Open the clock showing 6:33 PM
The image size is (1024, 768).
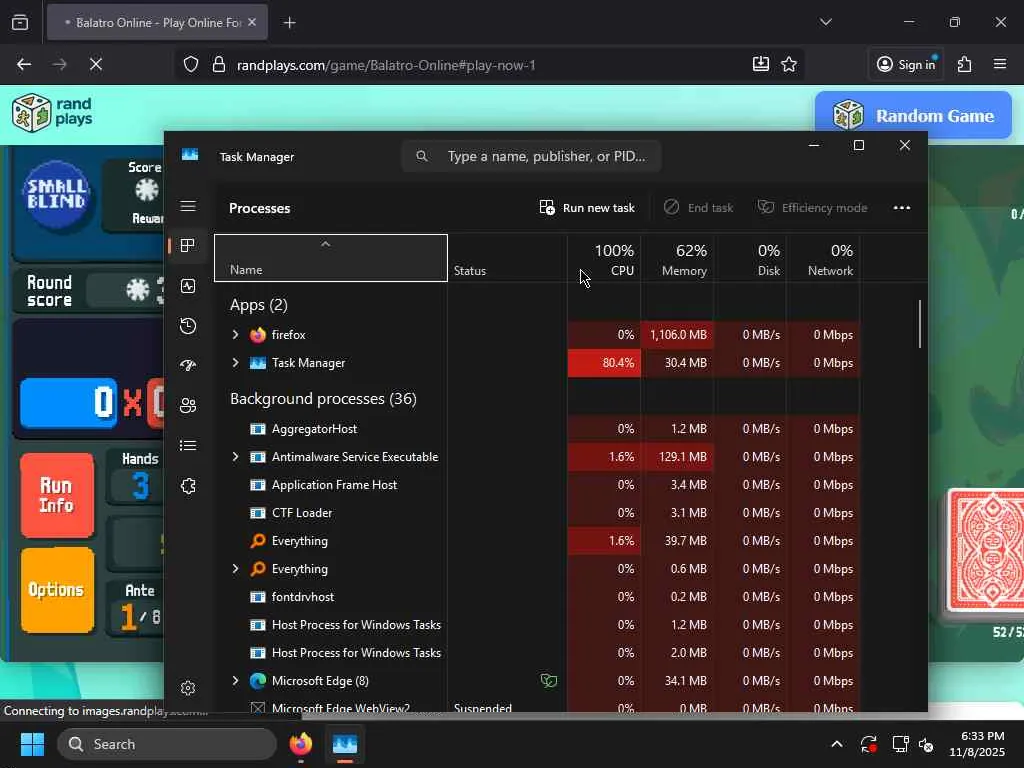click(977, 744)
